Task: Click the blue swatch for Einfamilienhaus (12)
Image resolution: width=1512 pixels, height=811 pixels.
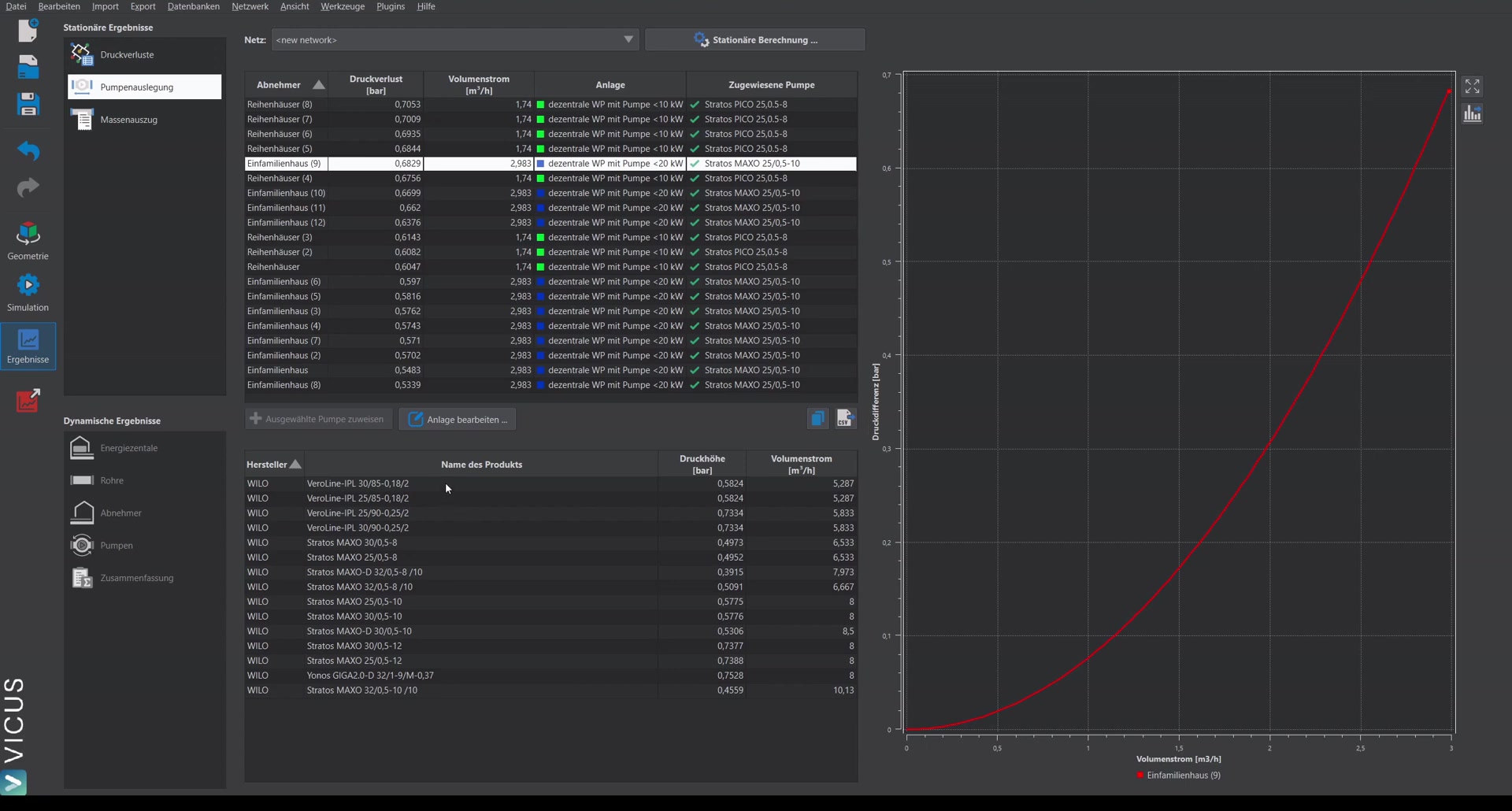Action: 540,223
